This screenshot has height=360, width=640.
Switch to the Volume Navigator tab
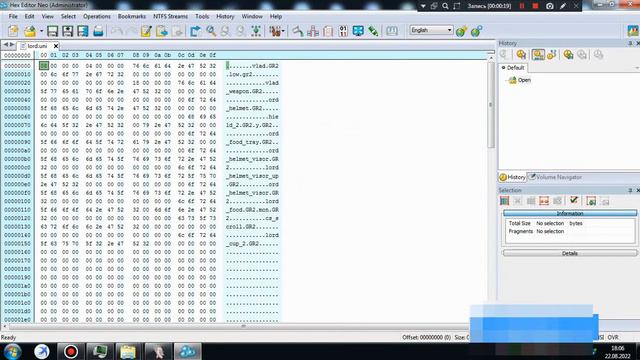[x=555, y=177]
